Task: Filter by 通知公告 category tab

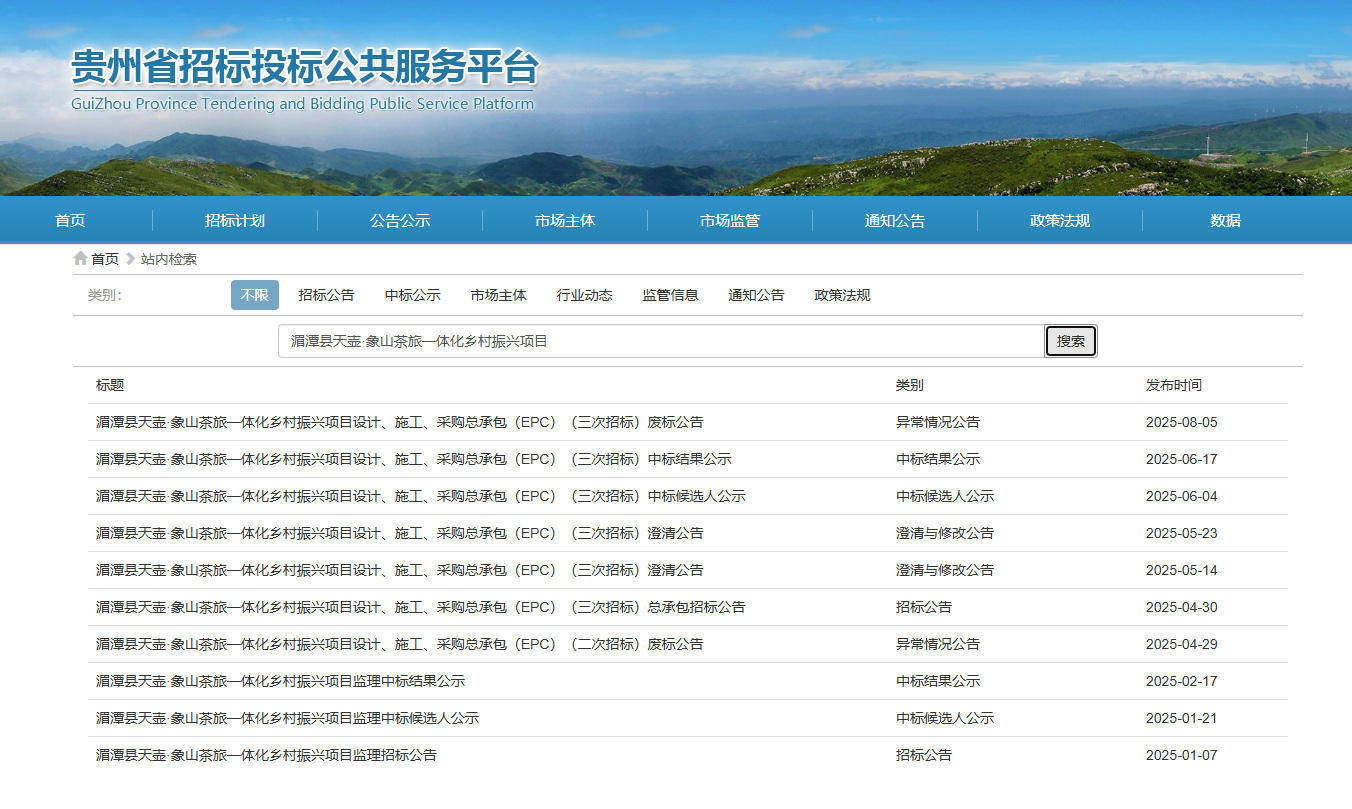Action: pyautogui.click(x=757, y=295)
